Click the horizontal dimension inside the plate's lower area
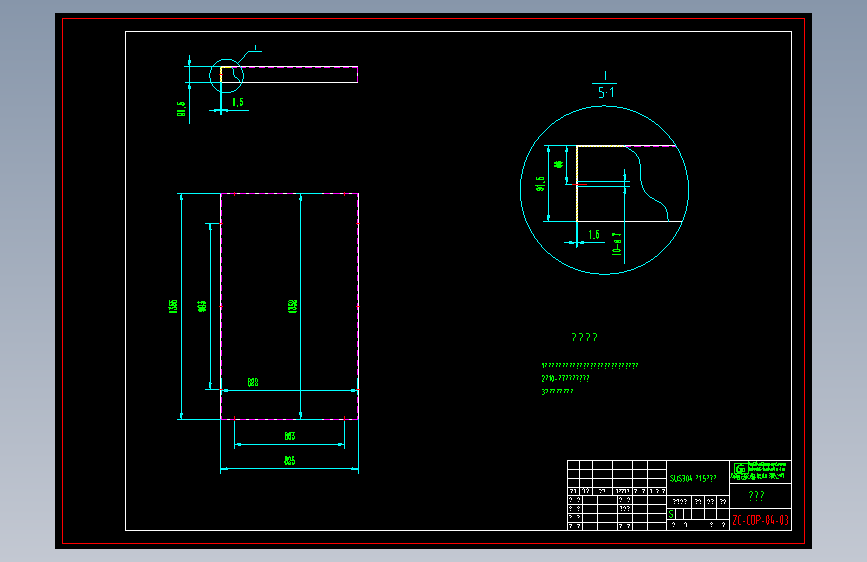The image size is (867, 562). point(253,382)
